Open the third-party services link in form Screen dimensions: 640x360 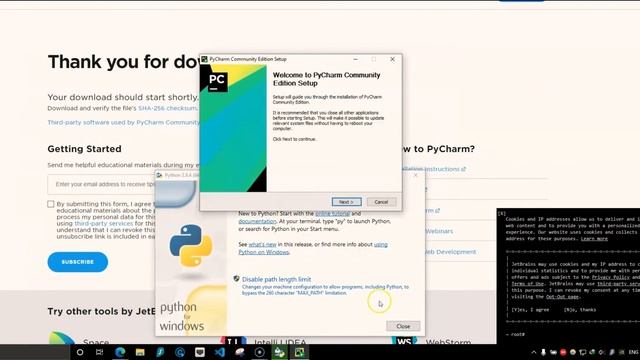104,224
